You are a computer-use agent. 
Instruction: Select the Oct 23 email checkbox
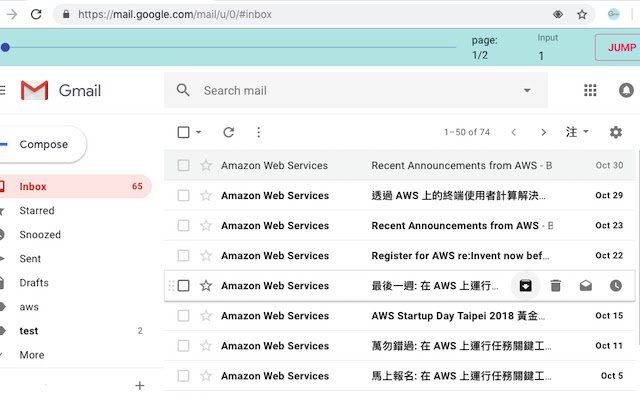[x=183, y=225]
